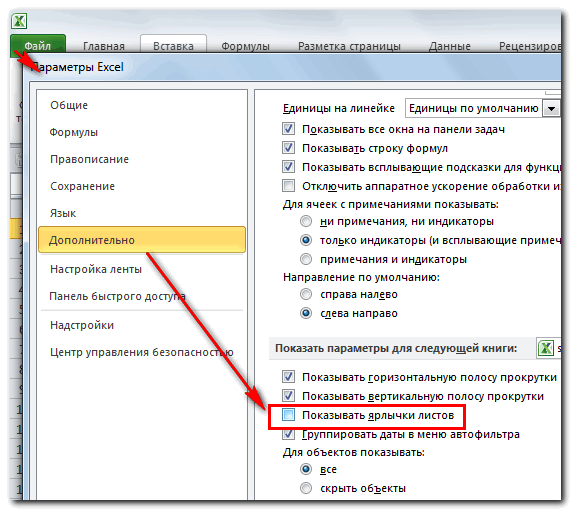Select the Общие options category
Image resolution: width=572 pixels, height=511 pixels.
[69, 105]
